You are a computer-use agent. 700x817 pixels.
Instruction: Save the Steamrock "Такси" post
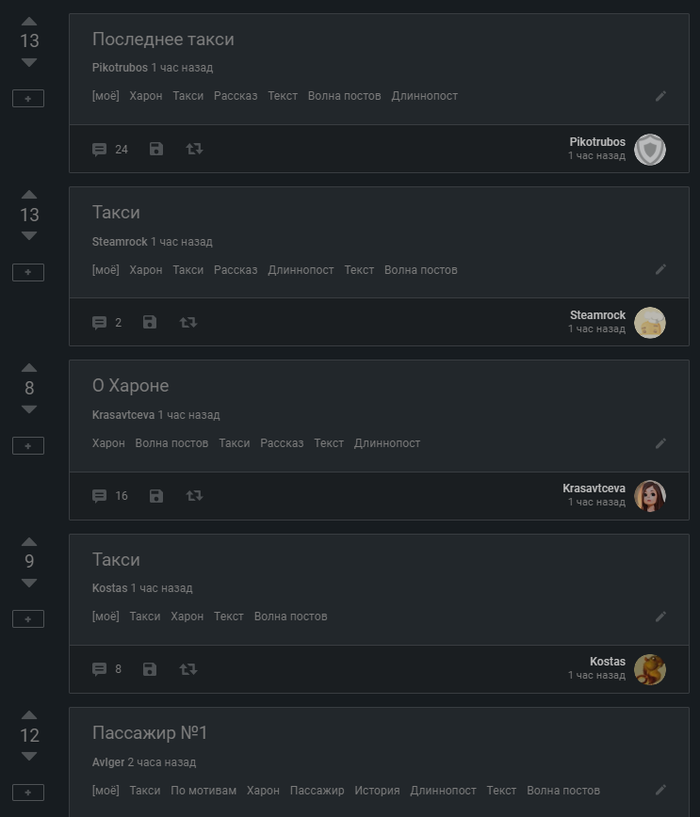point(150,322)
